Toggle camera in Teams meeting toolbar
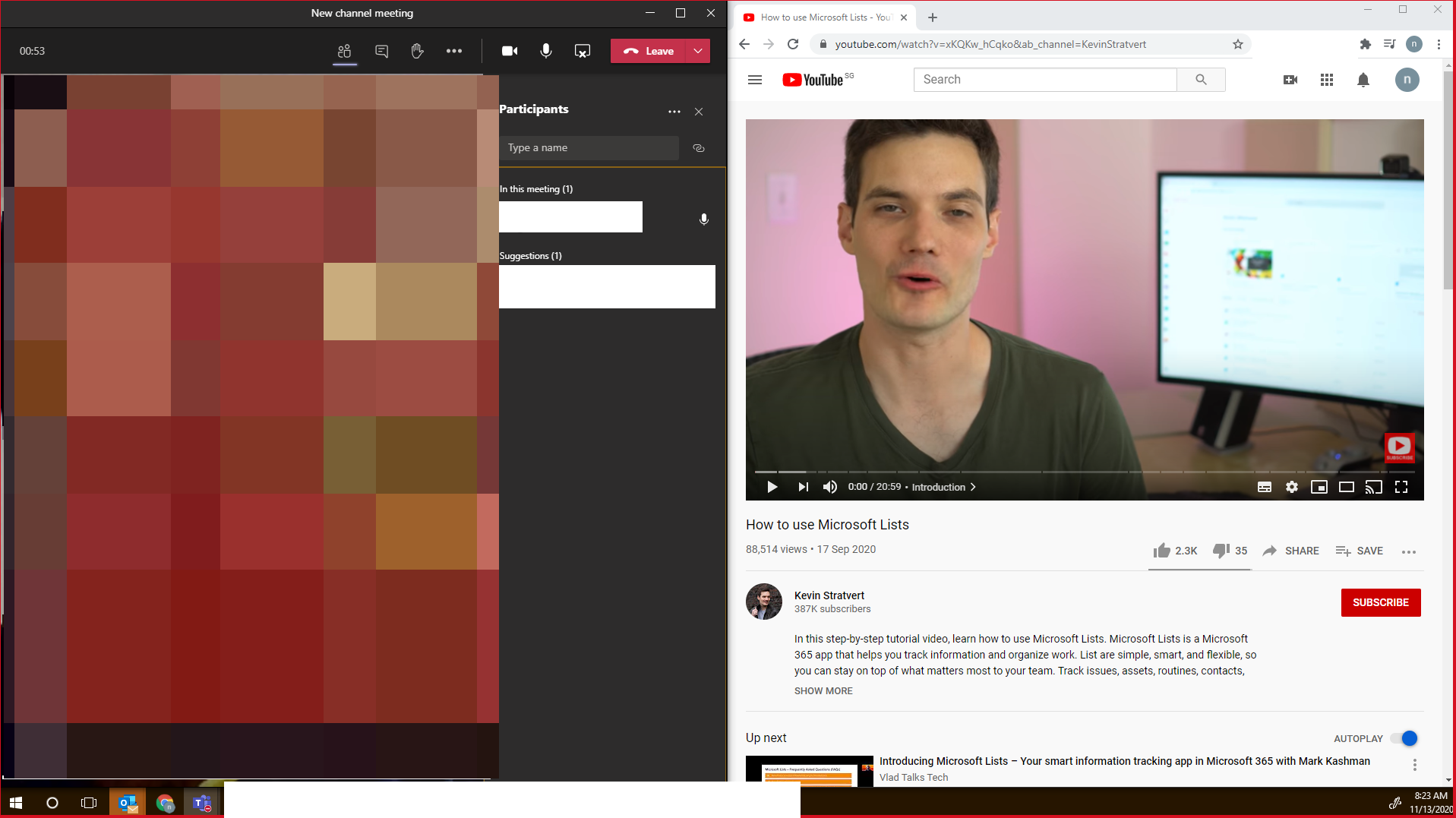Screen dimensions: 1456x818 (x=510, y=51)
